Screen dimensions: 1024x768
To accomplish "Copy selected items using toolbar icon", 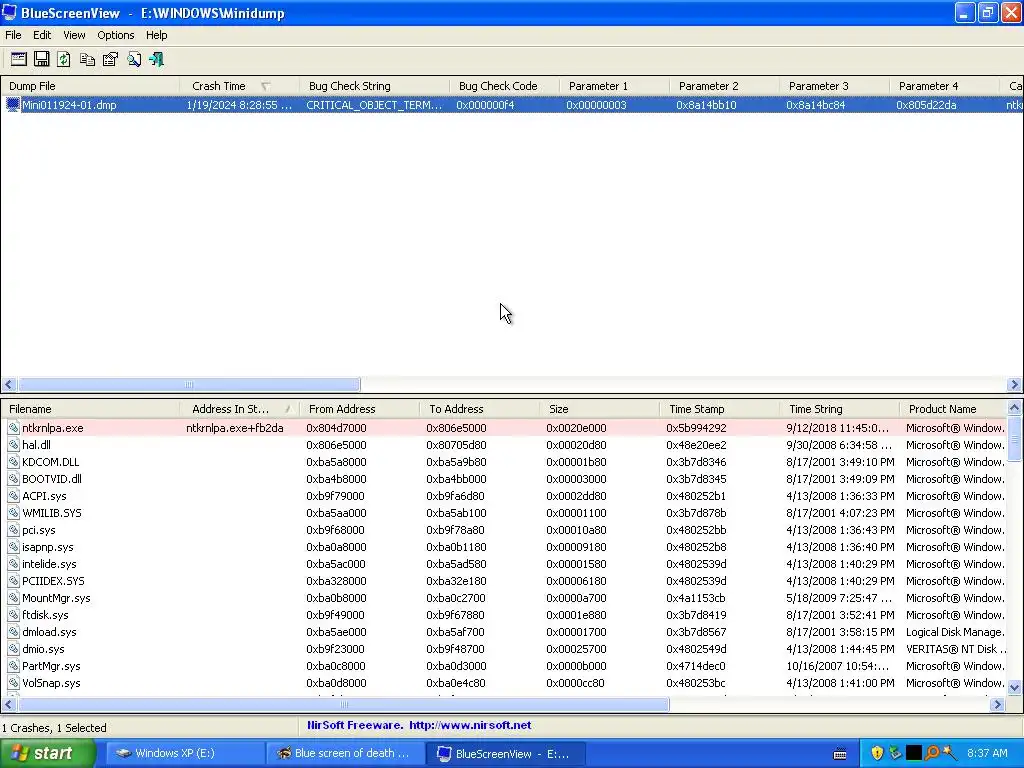I will (87, 59).
